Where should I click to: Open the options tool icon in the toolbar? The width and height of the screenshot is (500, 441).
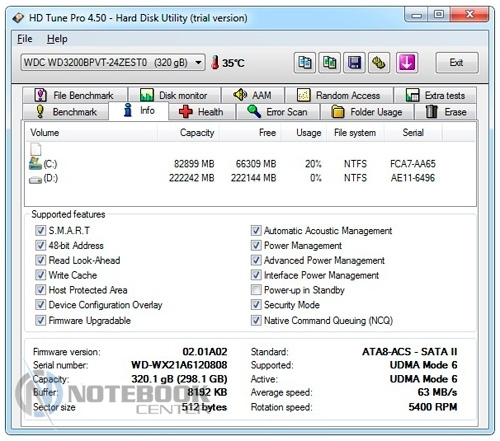coord(379,62)
